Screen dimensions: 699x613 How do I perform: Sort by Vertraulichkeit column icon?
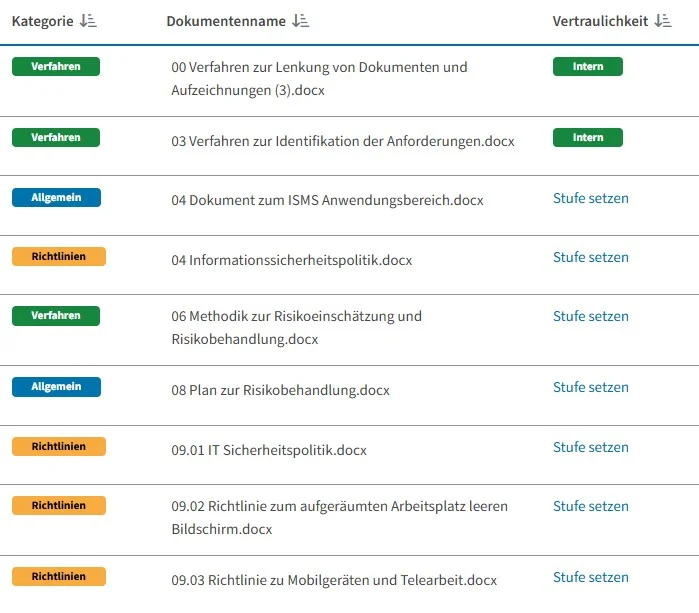(662, 21)
